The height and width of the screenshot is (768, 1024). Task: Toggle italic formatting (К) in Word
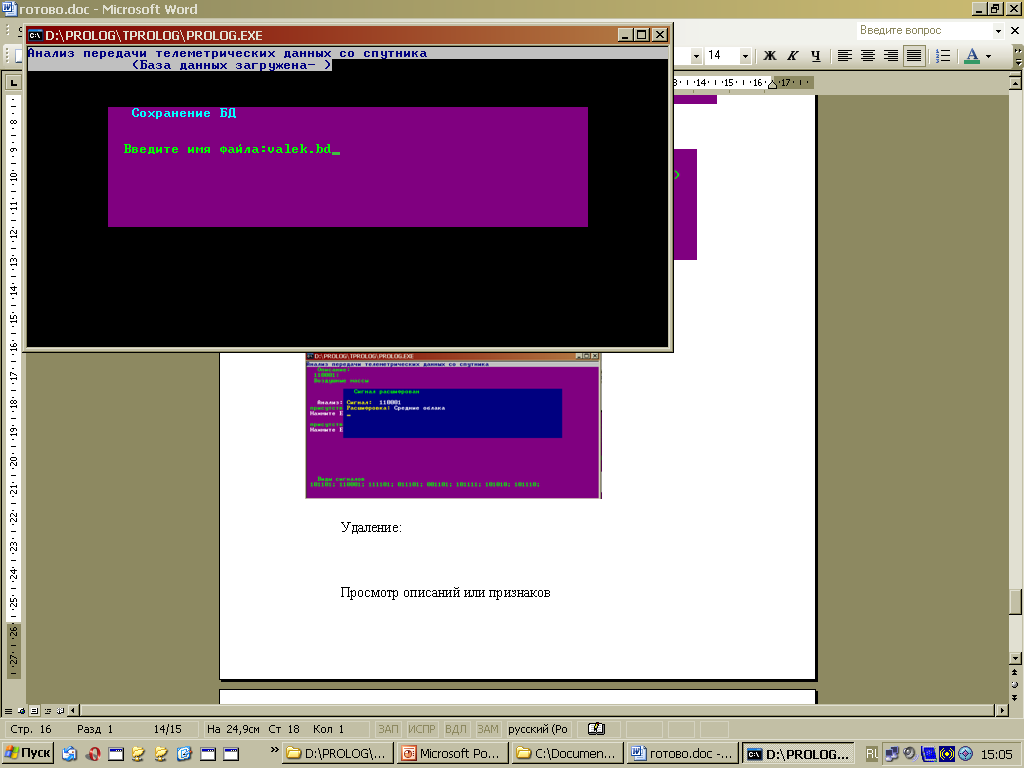(x=793, y=56)
